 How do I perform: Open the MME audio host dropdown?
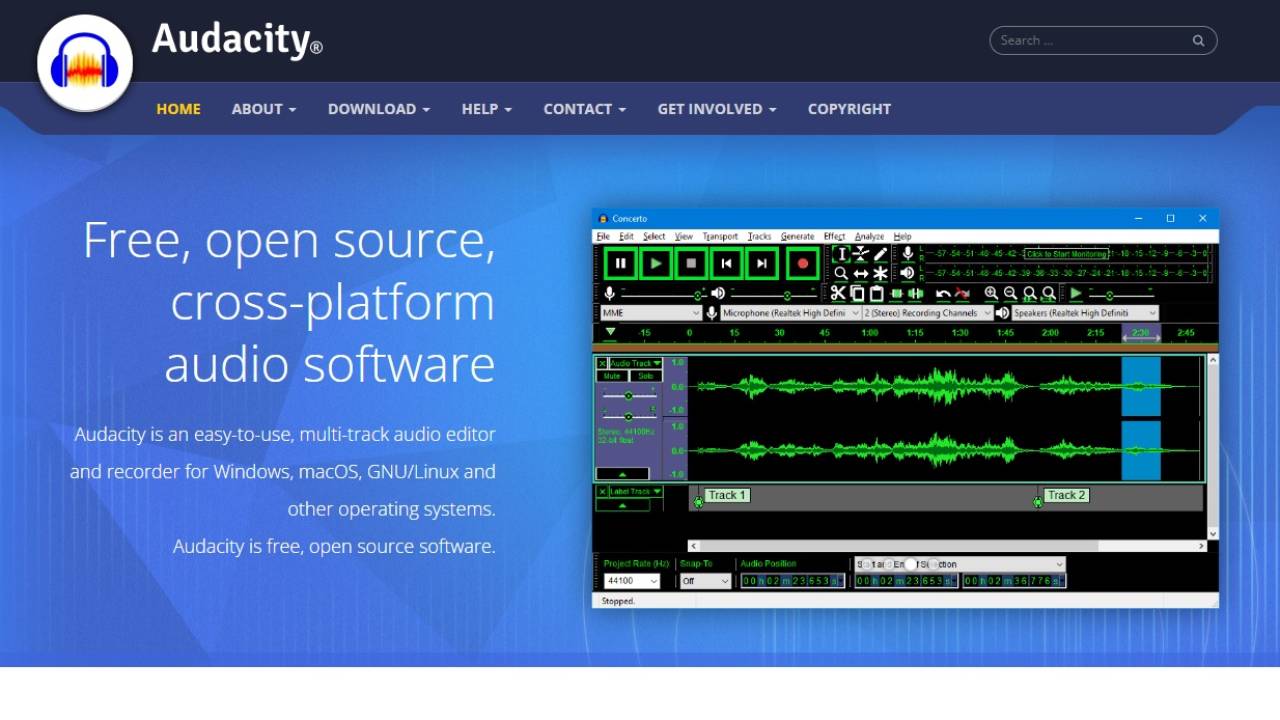point(650,313)
